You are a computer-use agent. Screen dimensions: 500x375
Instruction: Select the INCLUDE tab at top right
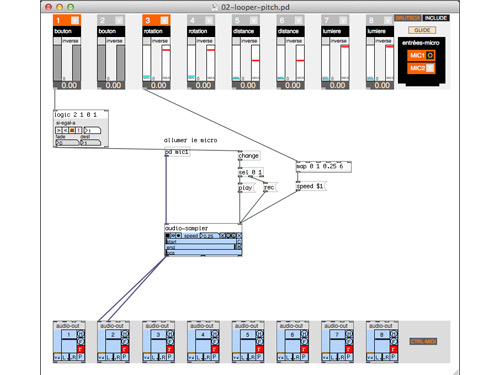(436, 18)
